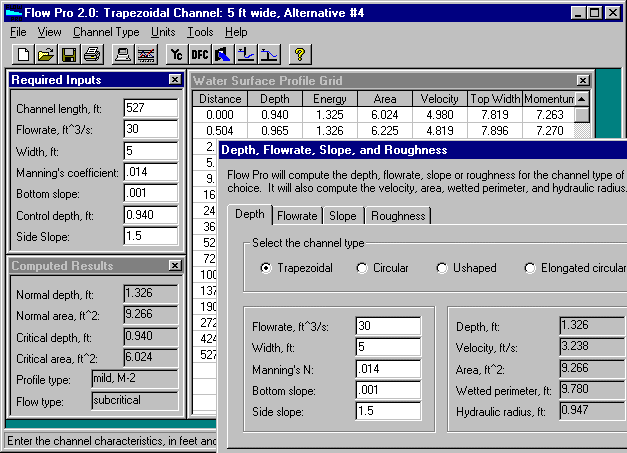Click the Area column header

pyautogui.click(x=385, y=99)
